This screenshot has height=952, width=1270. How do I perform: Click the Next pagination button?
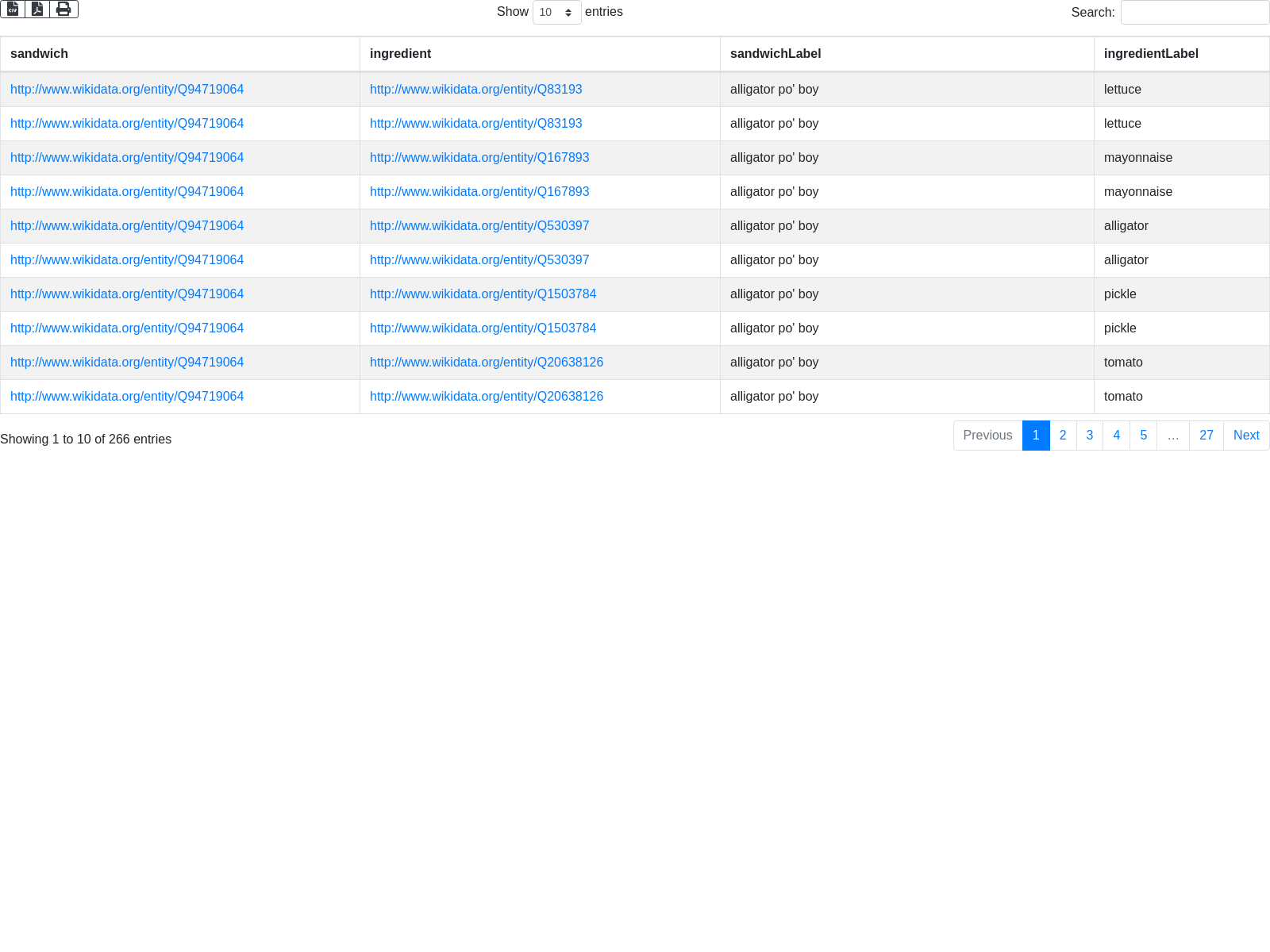click(1245, 436)
